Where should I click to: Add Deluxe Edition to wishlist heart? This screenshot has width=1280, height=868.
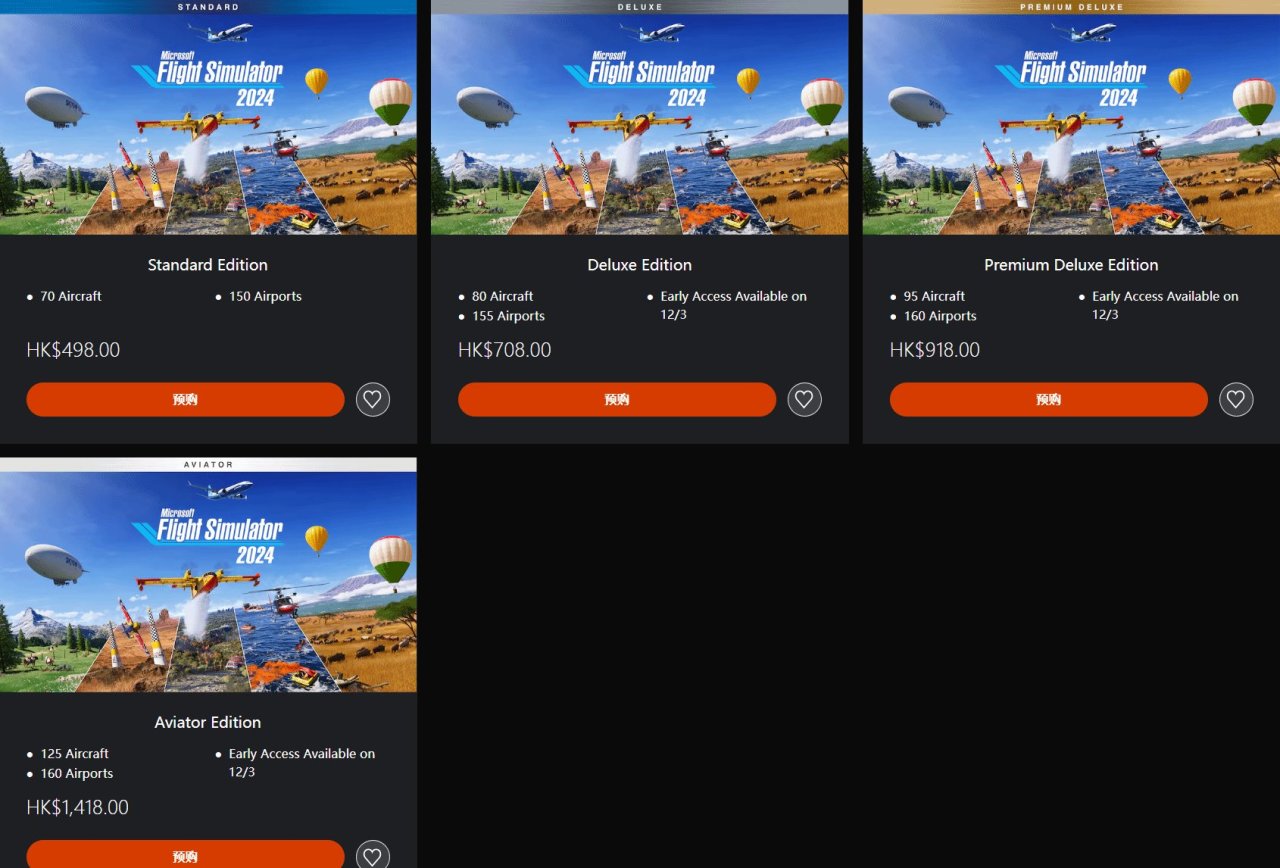tap(805, 400)
